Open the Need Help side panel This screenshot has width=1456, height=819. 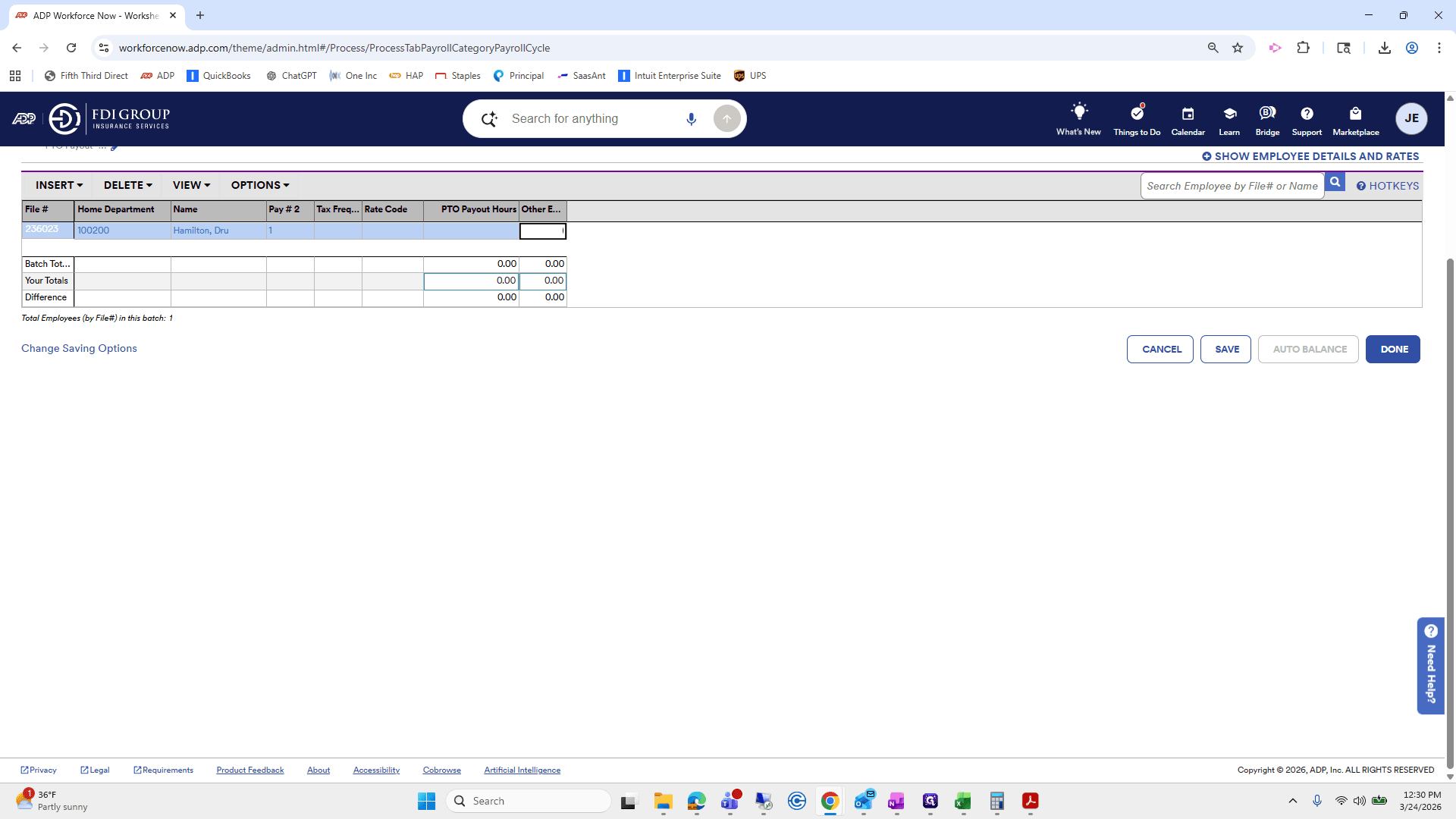click(x=1430, y=665)
